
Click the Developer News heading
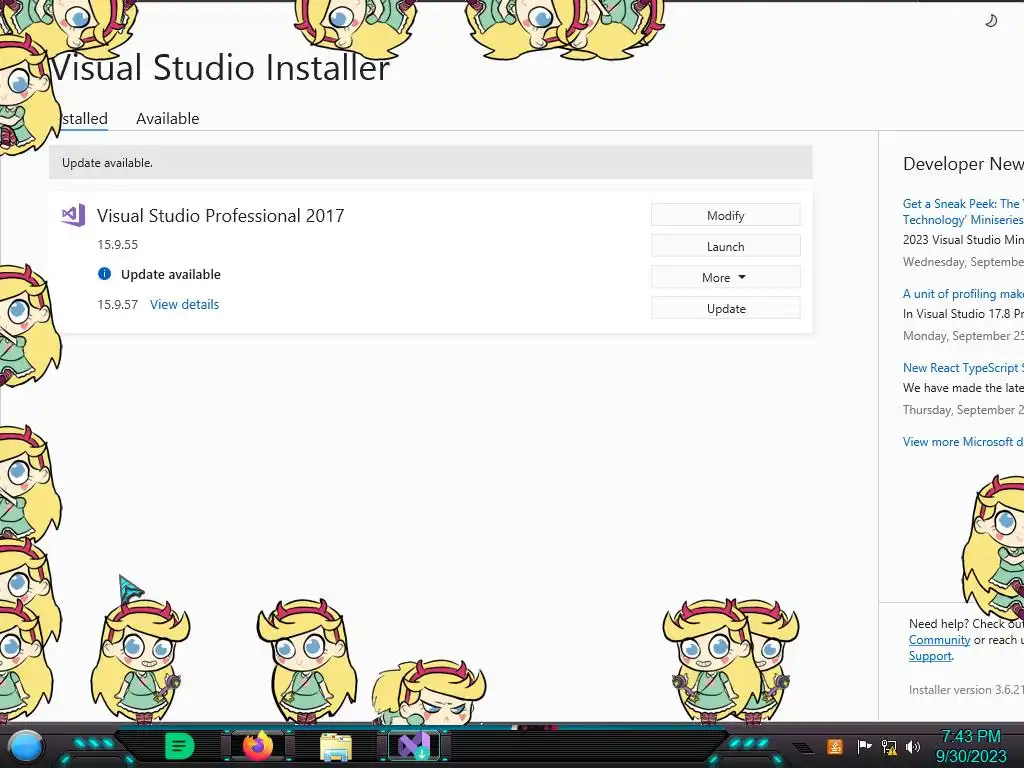click(963, 164)
